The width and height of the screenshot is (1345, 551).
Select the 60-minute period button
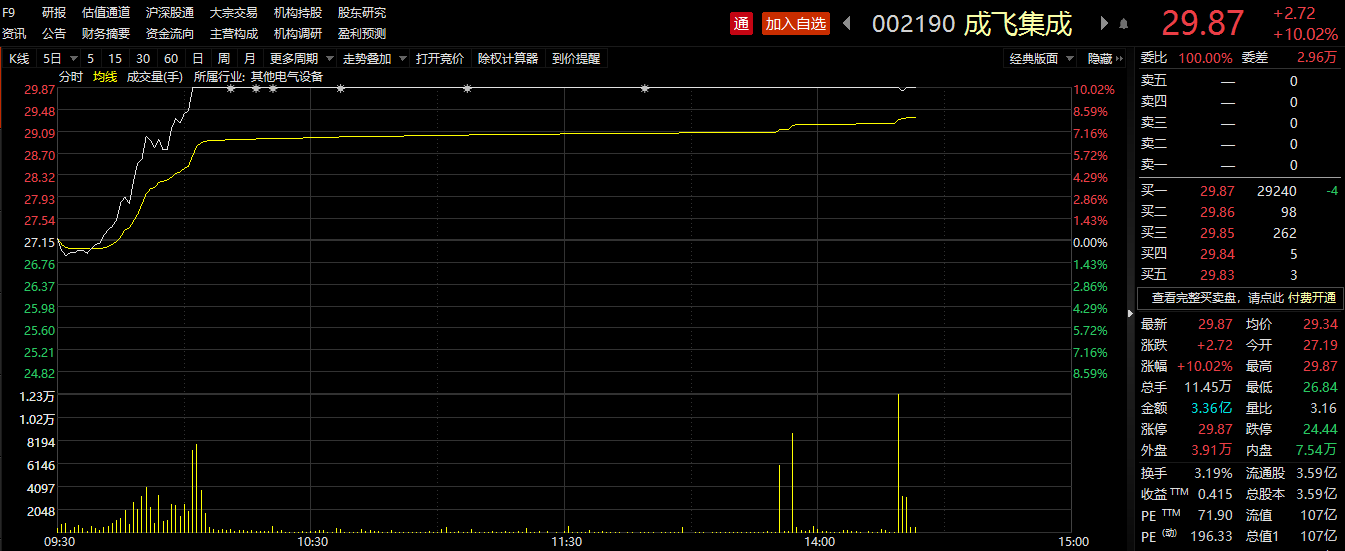[171, 58]
